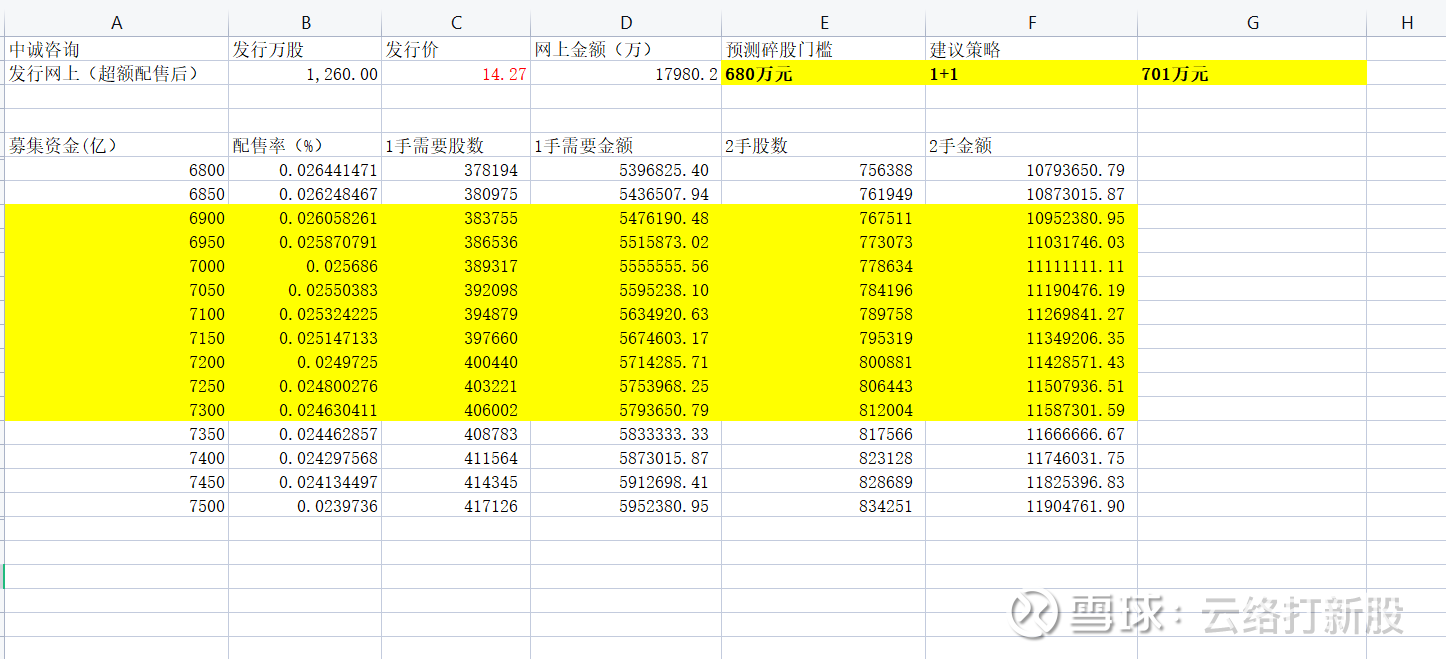
Task: Select the cell with 11507936.51
Action: point(1032,386)
